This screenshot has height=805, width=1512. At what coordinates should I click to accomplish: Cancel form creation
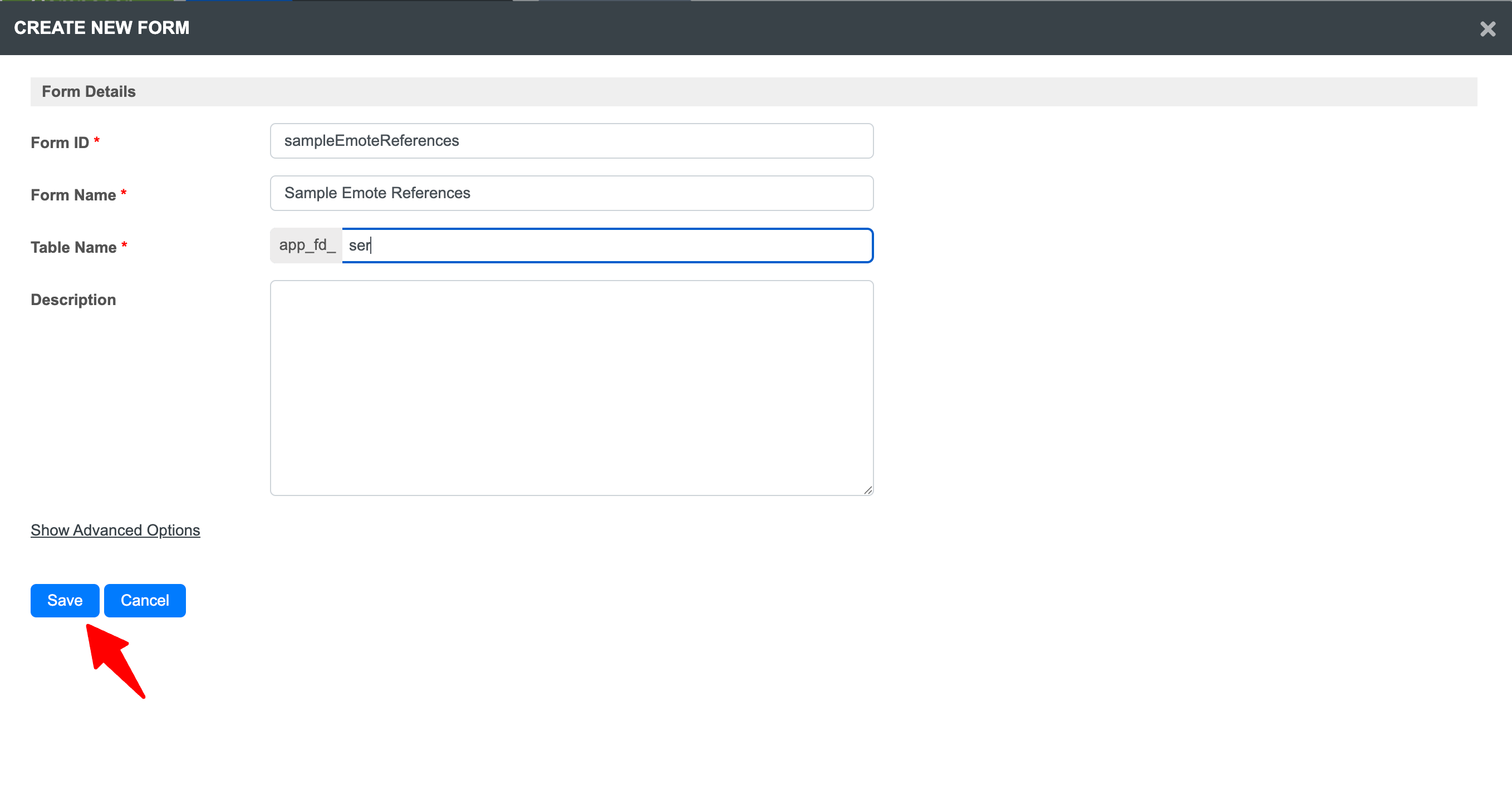pyautogui.click(x=144, y=601)
